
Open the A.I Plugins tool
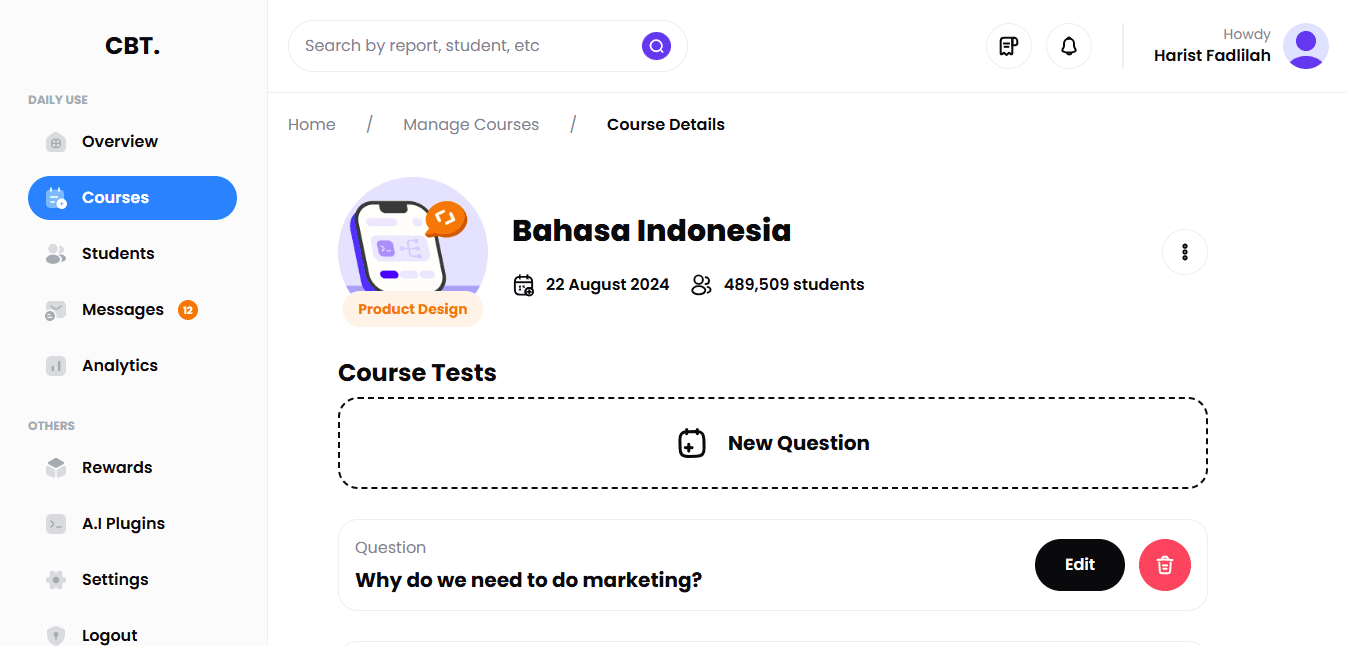pyautogui.click(x=55, y=523)
